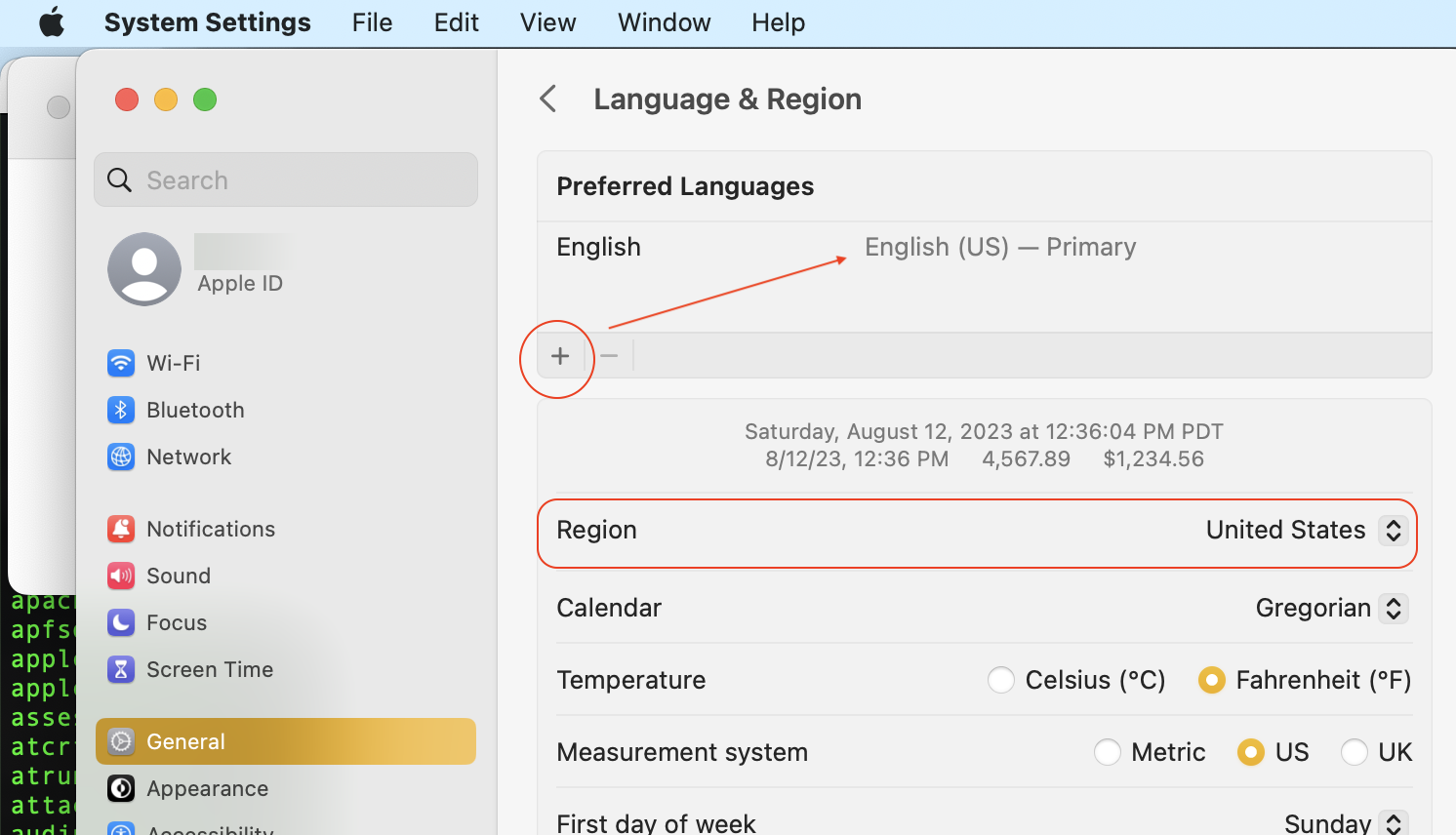This screenshot has width=1456, height=835.
Task: Open the Apple menu logo
Action: point(52,22)
